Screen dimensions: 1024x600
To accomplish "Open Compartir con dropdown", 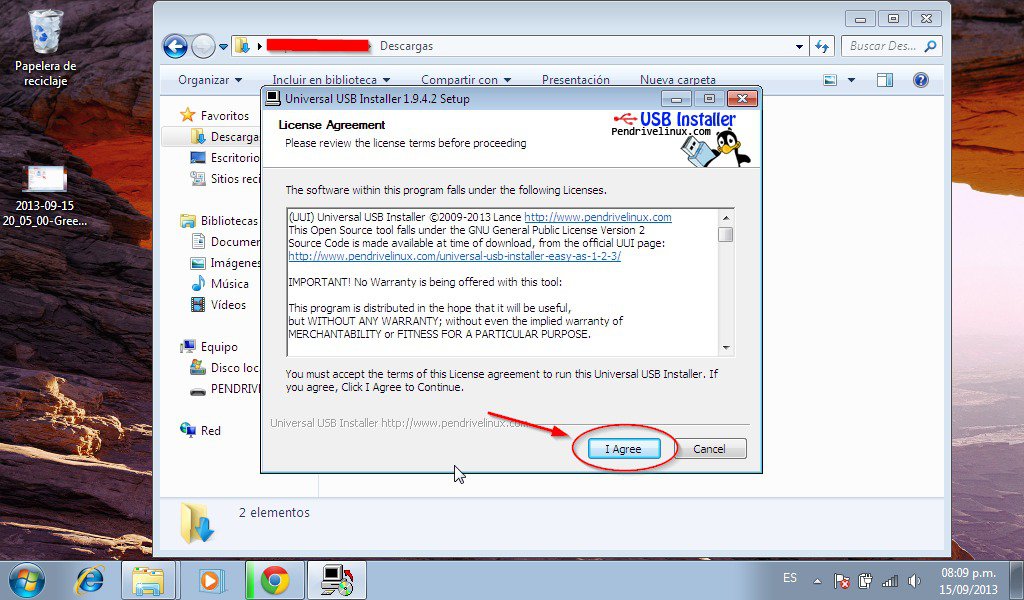I will click(x=466, y=80).
